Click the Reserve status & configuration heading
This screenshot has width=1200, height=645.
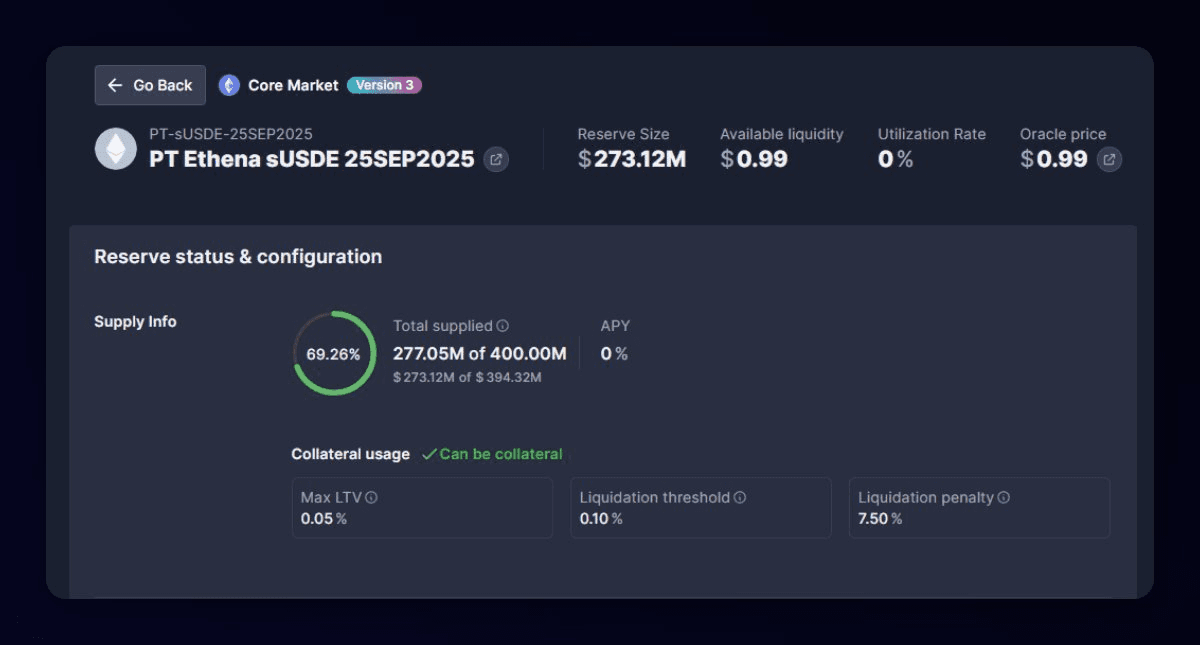(238, 257)
